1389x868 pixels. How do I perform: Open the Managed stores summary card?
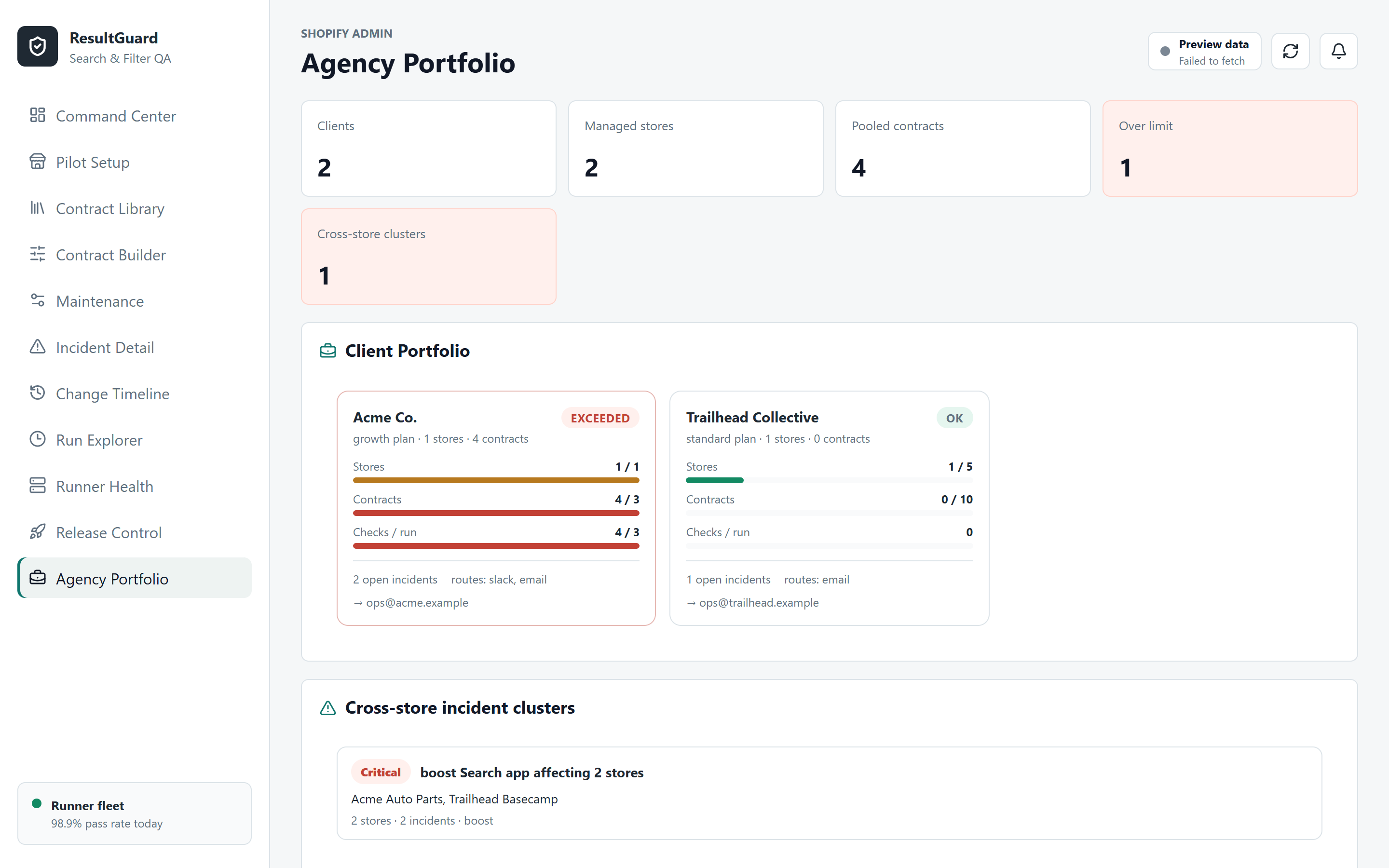695,149
